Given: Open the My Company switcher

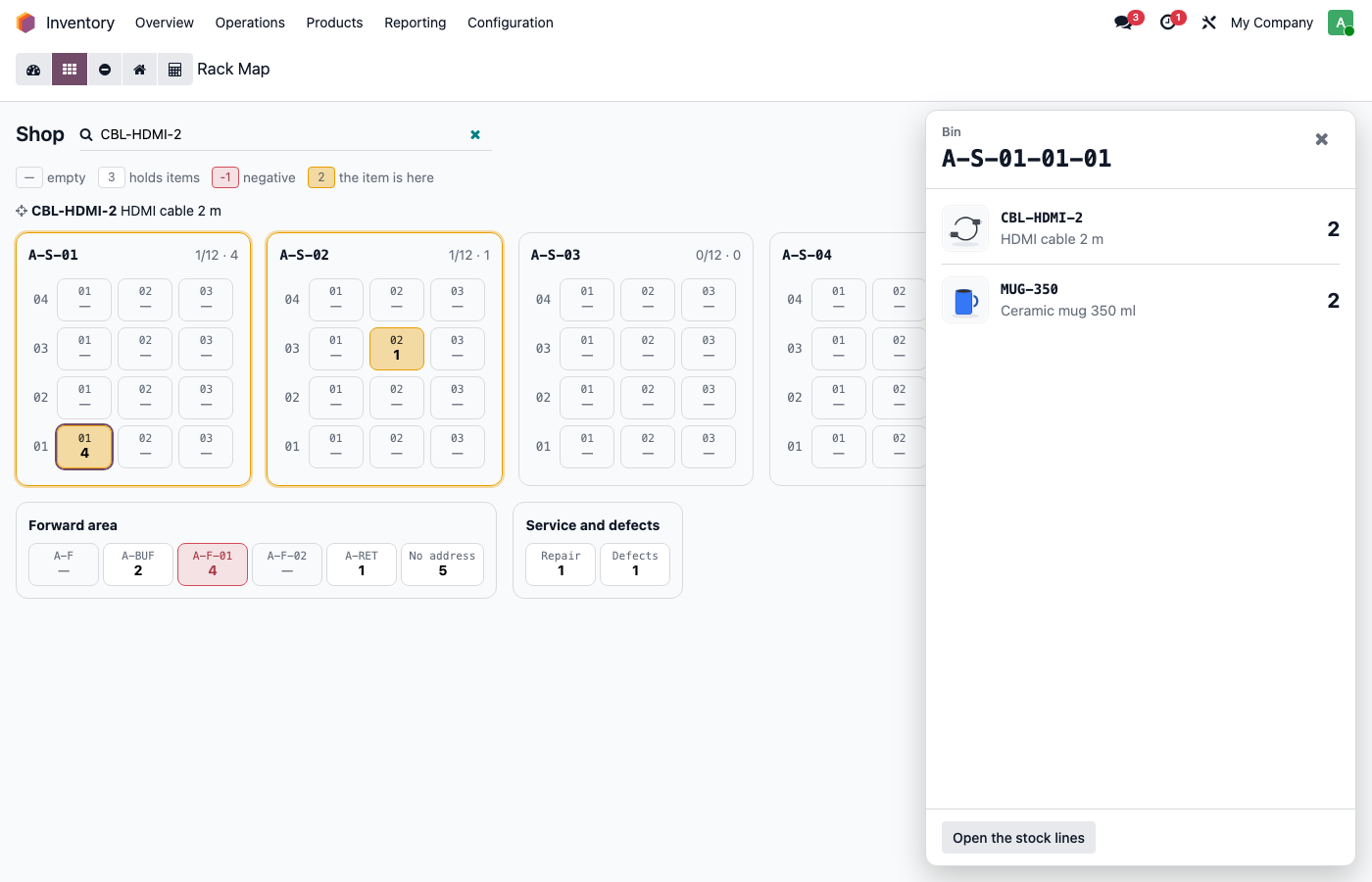Looking at the screenshot, I should tap(1272, 23).
